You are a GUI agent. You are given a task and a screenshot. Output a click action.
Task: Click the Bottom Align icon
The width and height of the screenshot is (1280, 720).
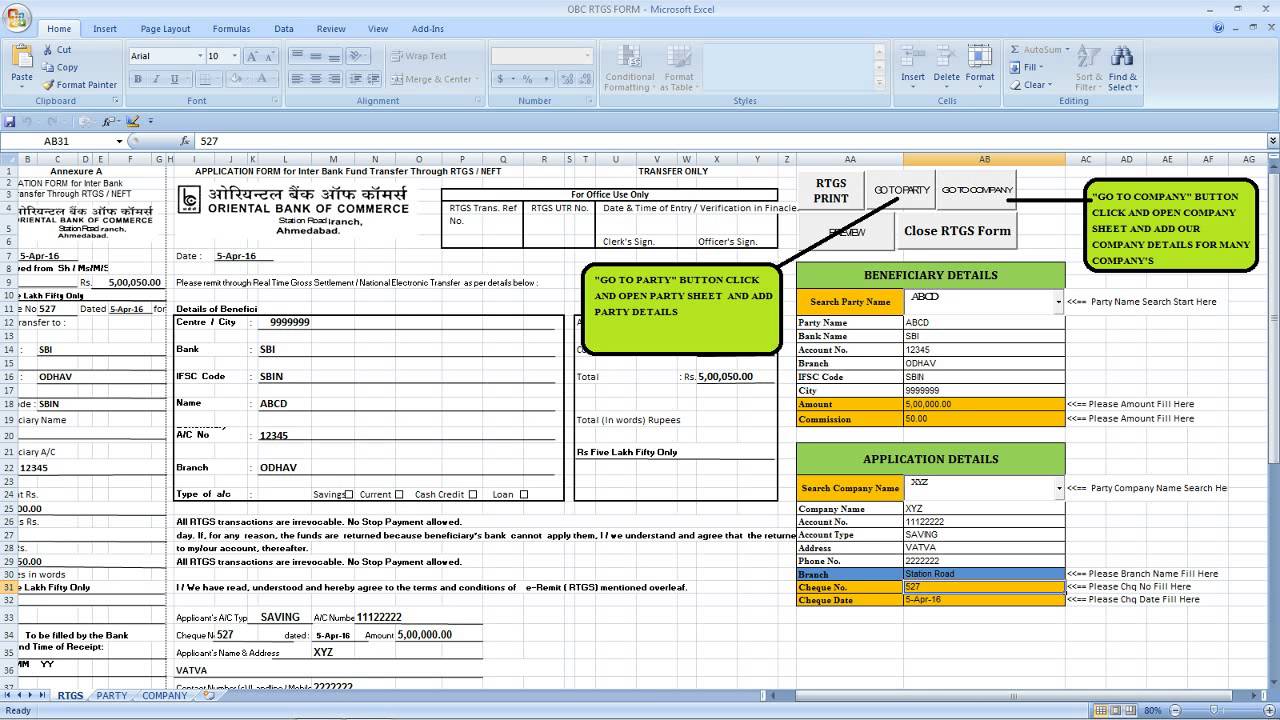(x=335, y=56)
